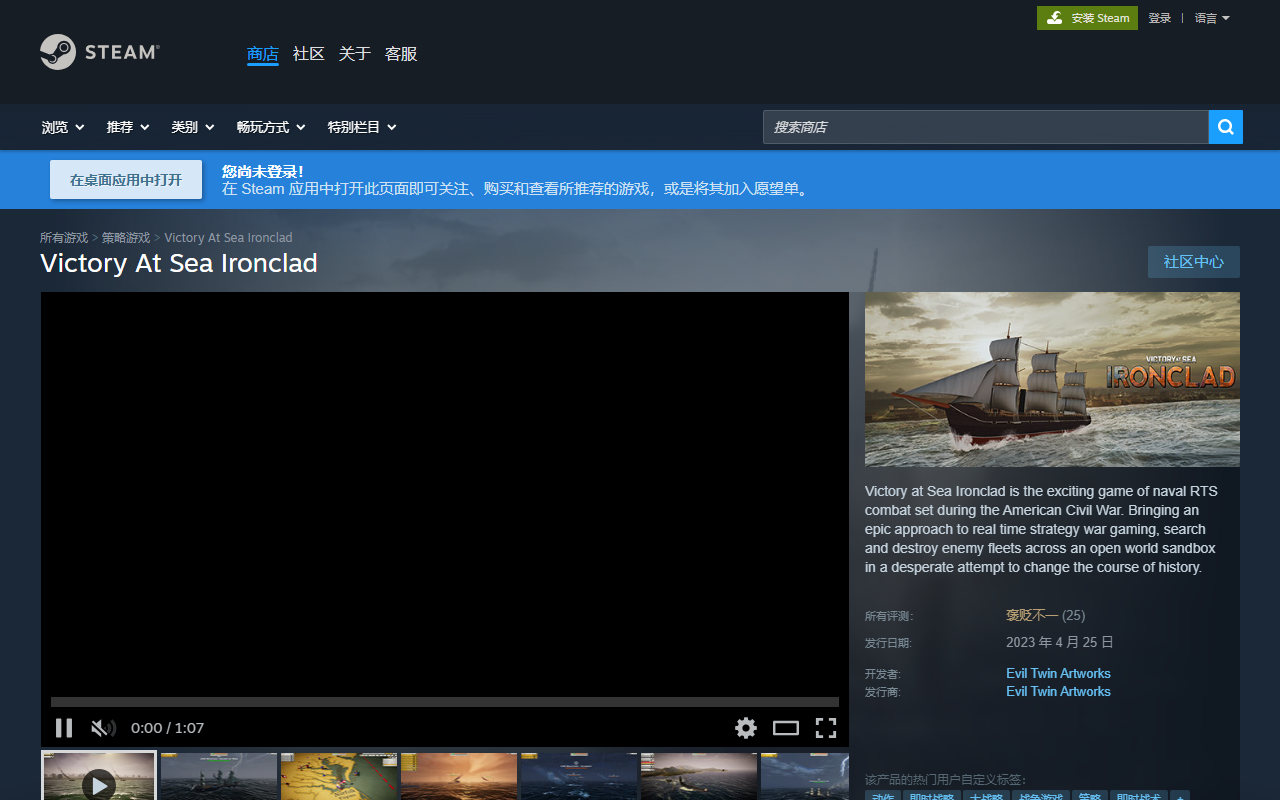Seek on the video progress bar
1280x800 pixels.
(445, 702)
